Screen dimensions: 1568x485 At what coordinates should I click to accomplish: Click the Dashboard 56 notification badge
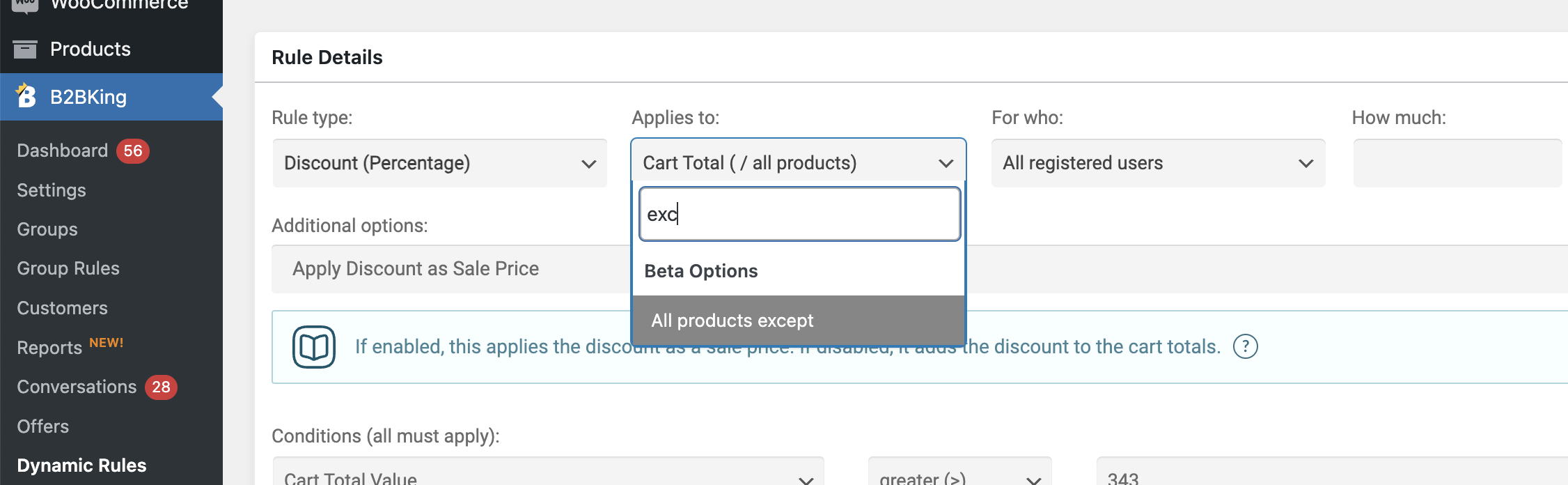(133, 151)
